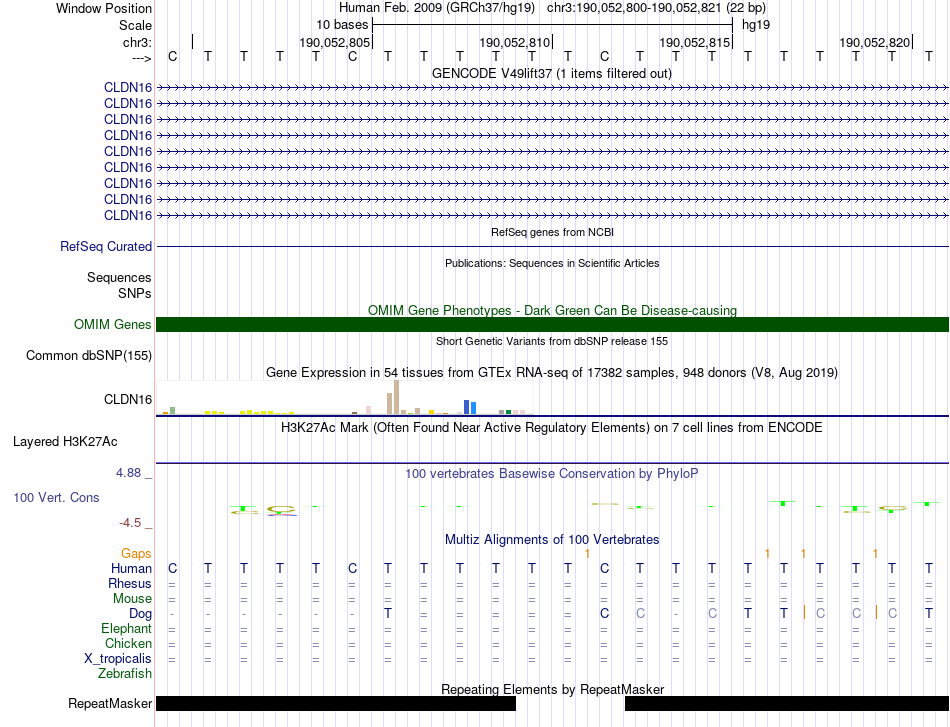Click coordinate label 190,052,810

[514, 42]
